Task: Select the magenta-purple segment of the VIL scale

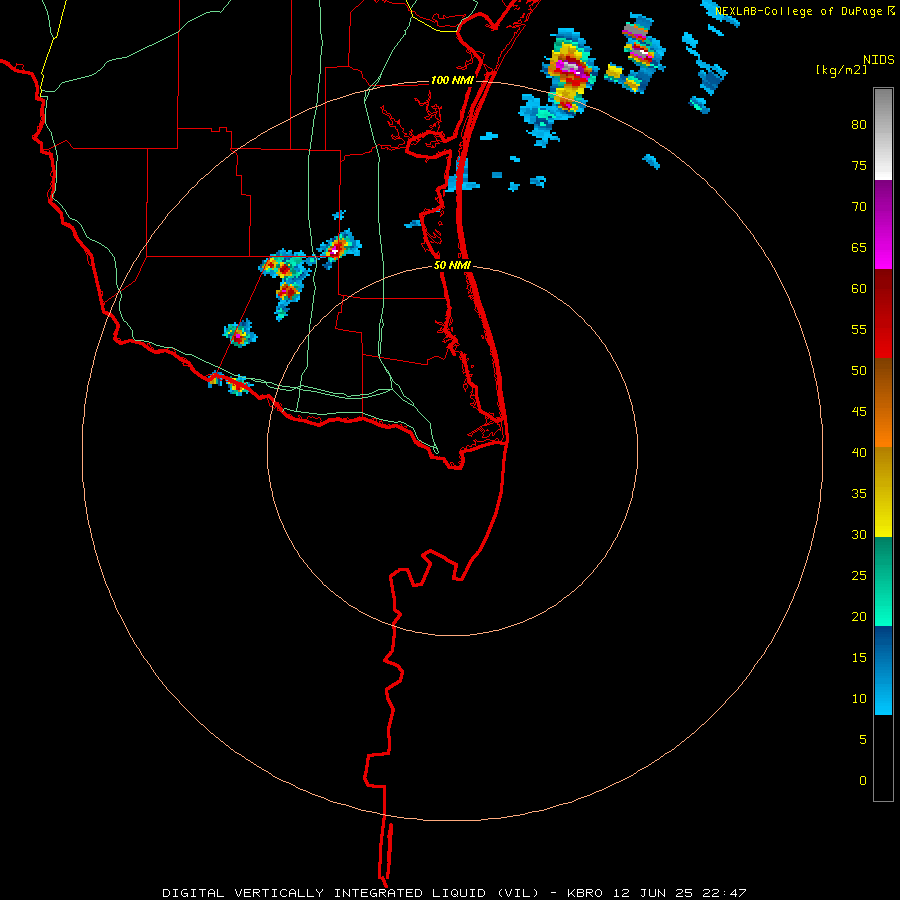Action: point(883,224)
